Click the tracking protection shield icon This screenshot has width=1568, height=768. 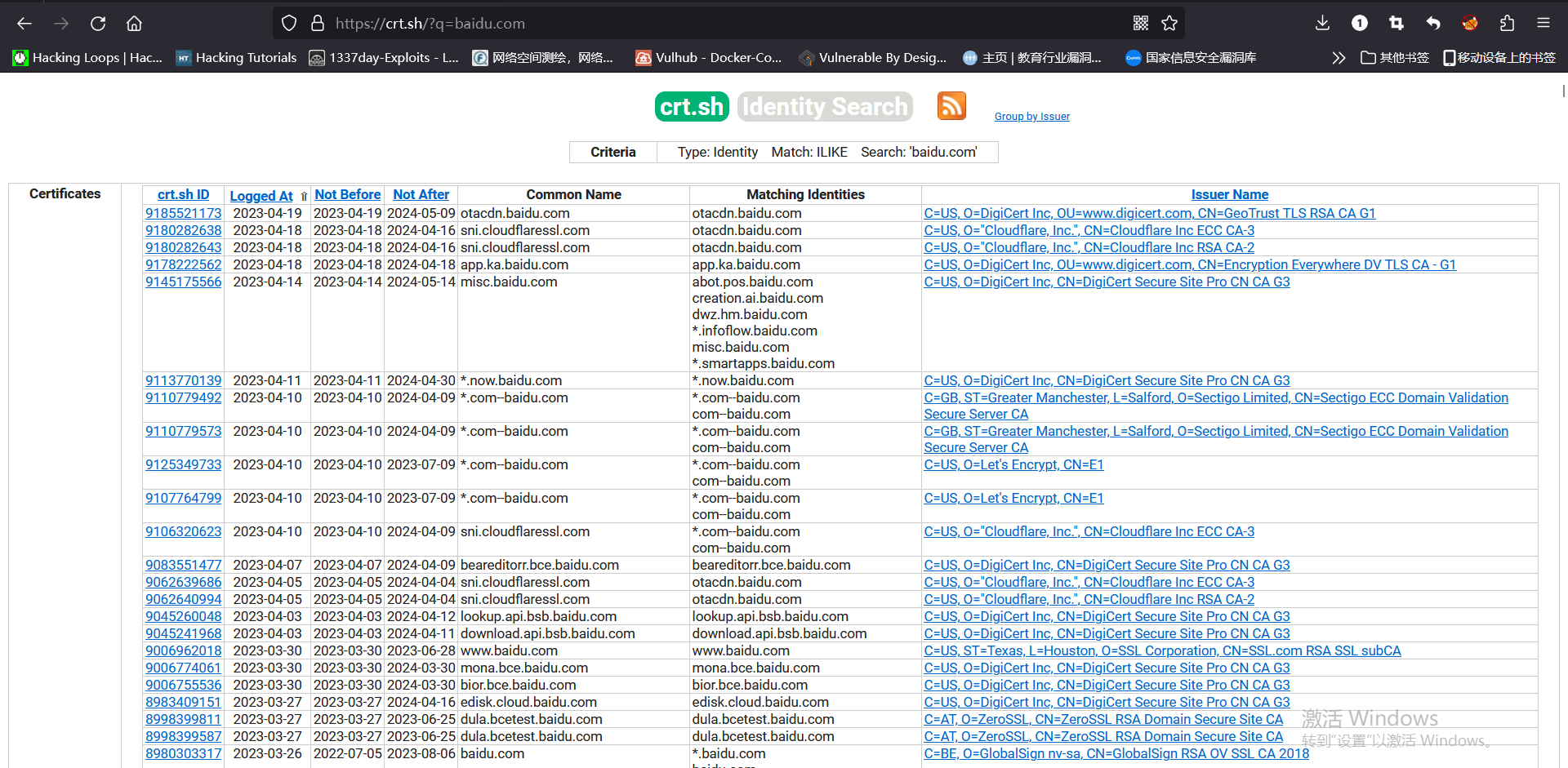(289, 24)
